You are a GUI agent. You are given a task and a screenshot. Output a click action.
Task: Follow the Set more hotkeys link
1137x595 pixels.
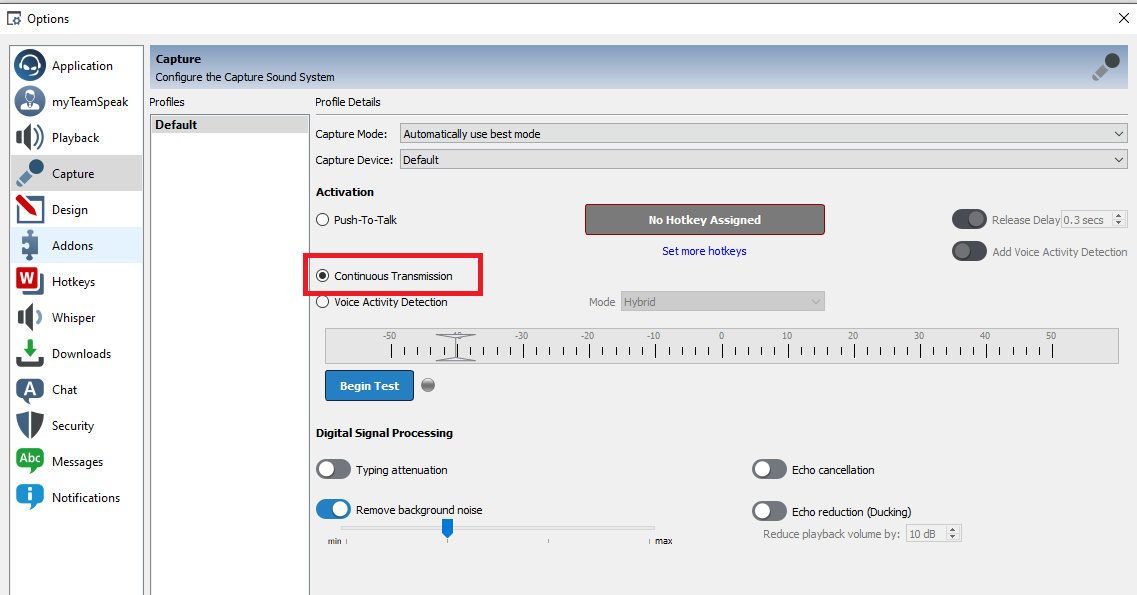point(704,251)
